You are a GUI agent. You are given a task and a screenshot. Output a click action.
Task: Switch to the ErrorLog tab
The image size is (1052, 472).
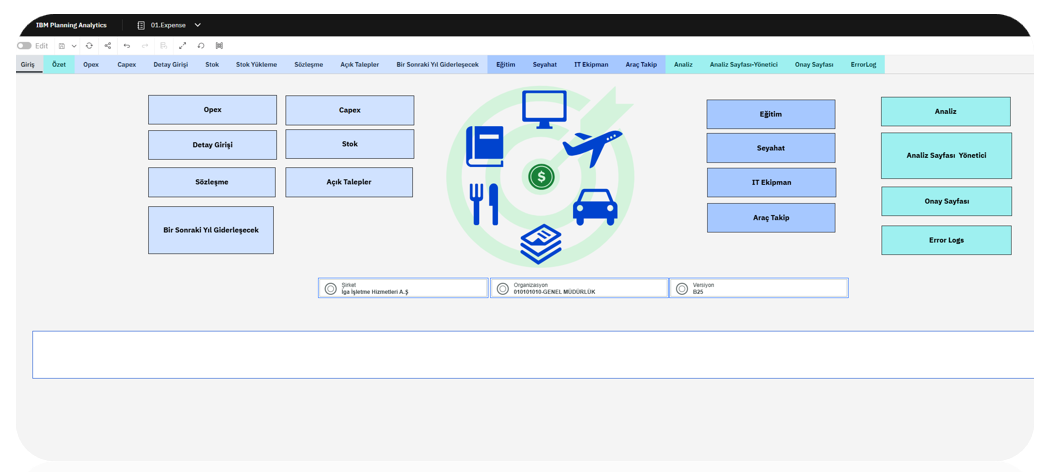(863, 65)
